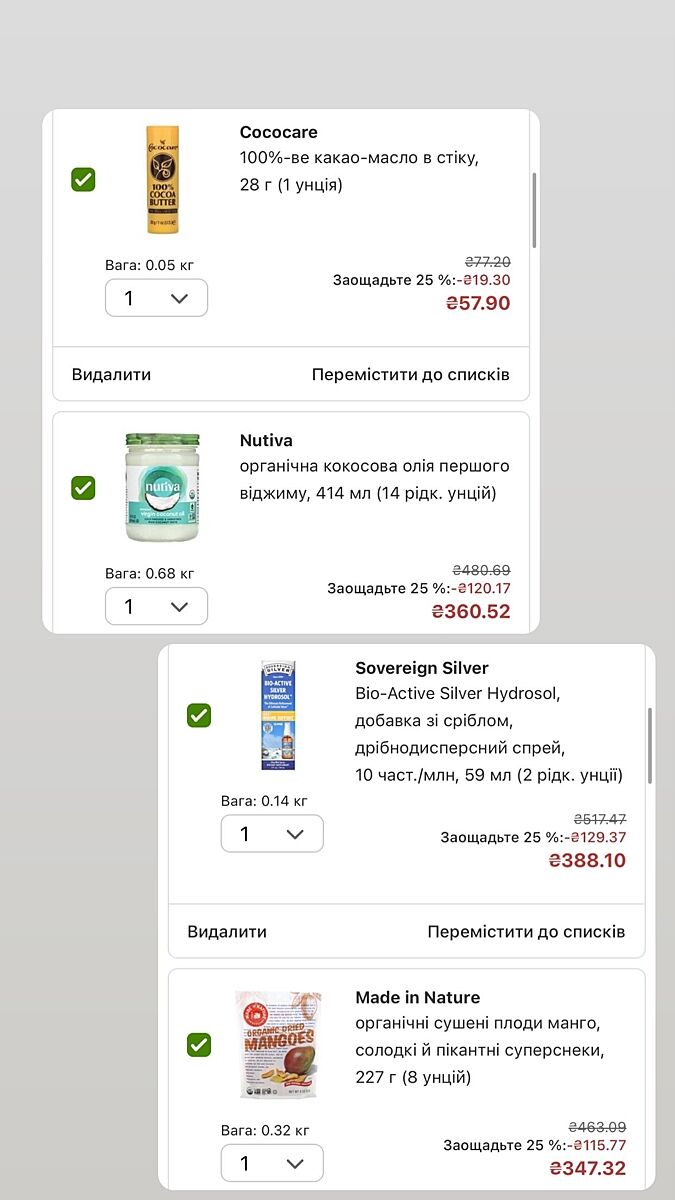Click Видалити under the Cococare item
675x1200 pixels.
(111, 375)
